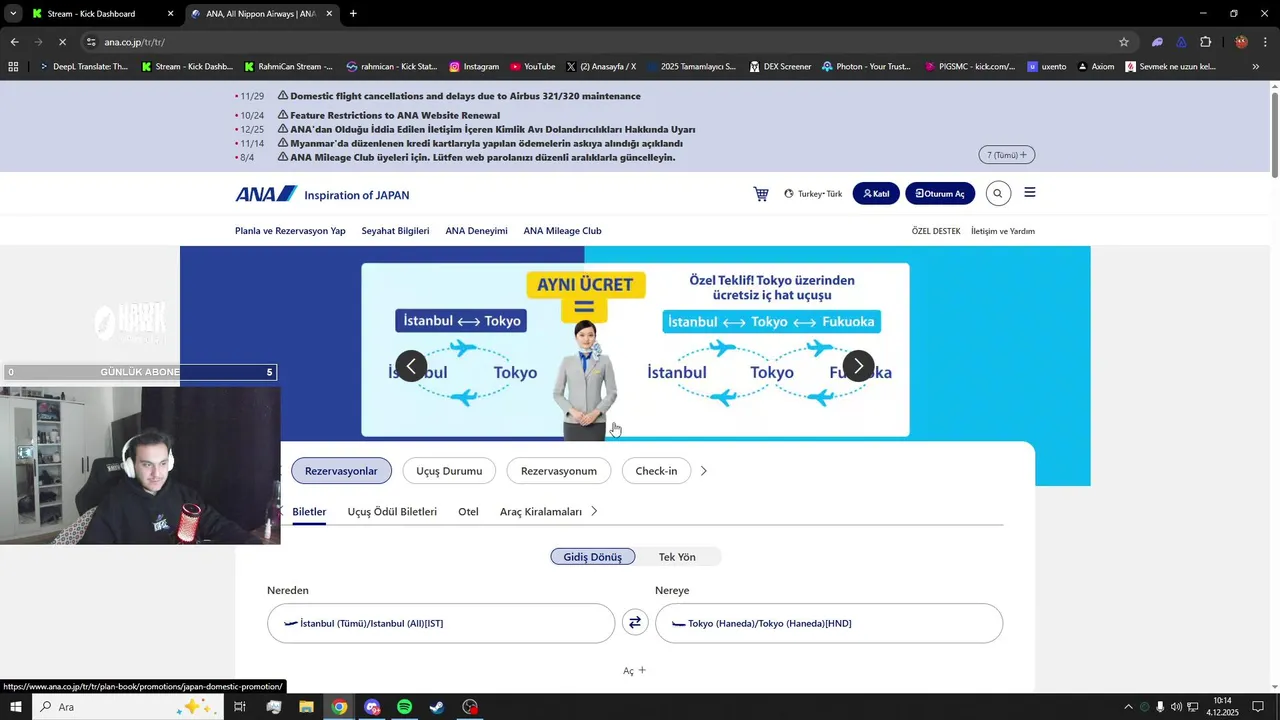This screenshot has height=720, width=1280.
Task: Expand the Aç + section
Action: (x=635, y=670)
